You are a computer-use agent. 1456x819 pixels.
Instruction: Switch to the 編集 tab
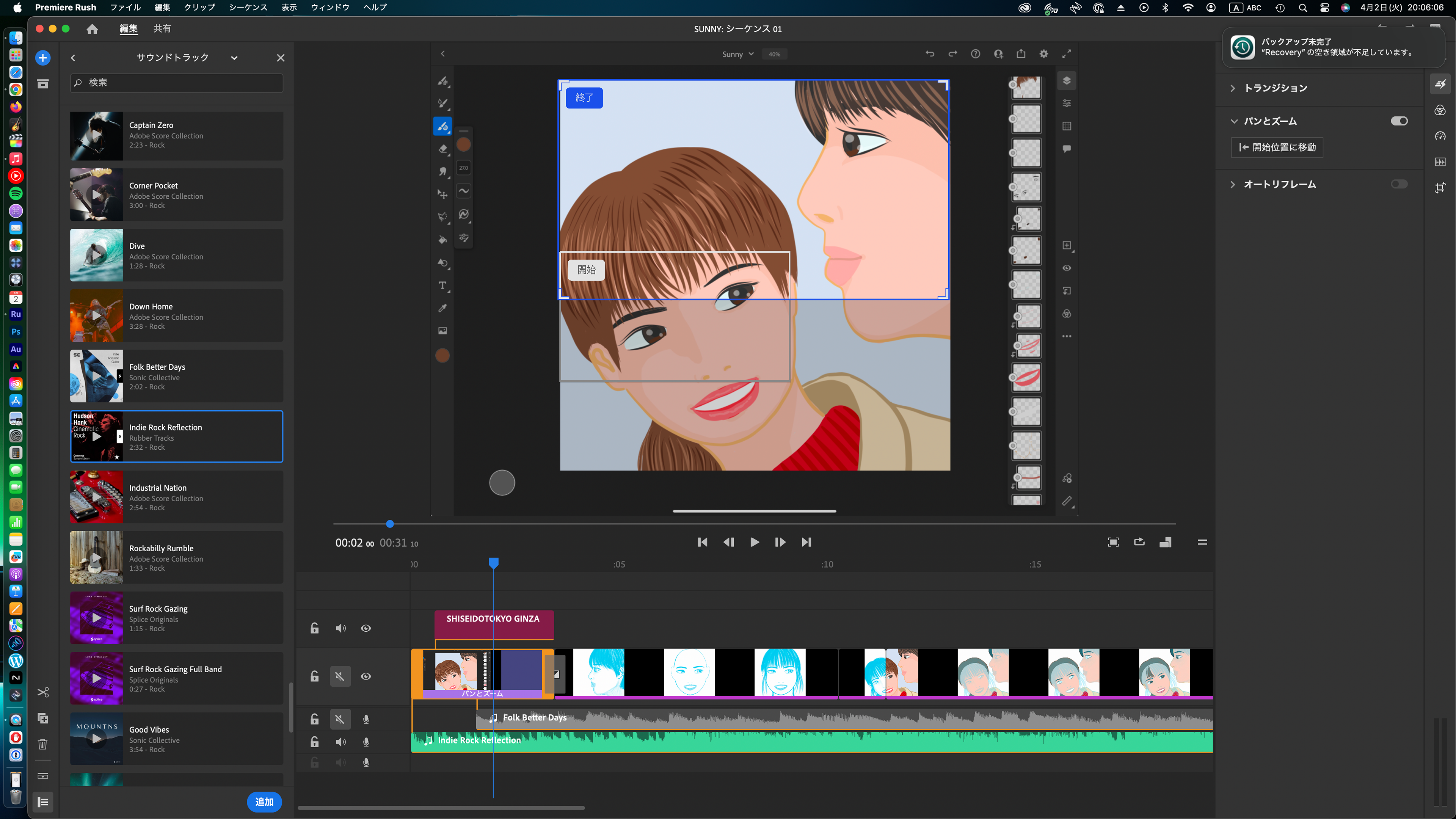(129, 28)
